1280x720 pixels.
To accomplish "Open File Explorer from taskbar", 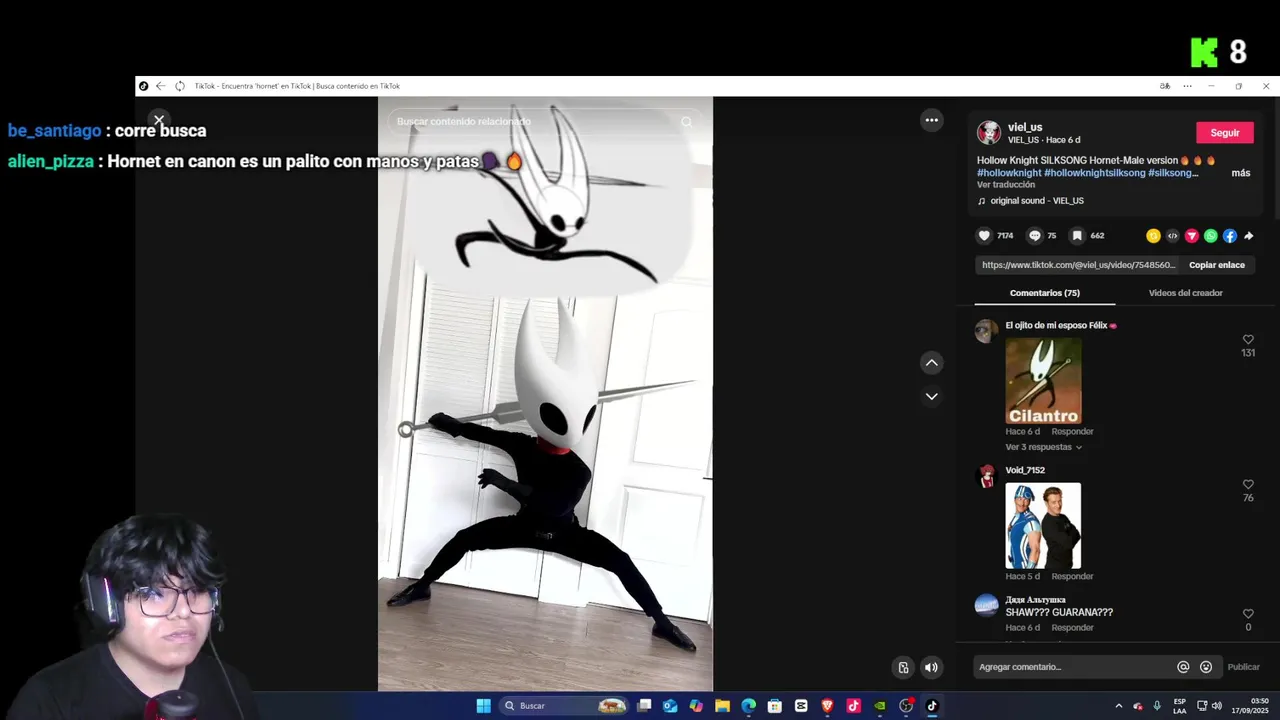I will point(722,706).
